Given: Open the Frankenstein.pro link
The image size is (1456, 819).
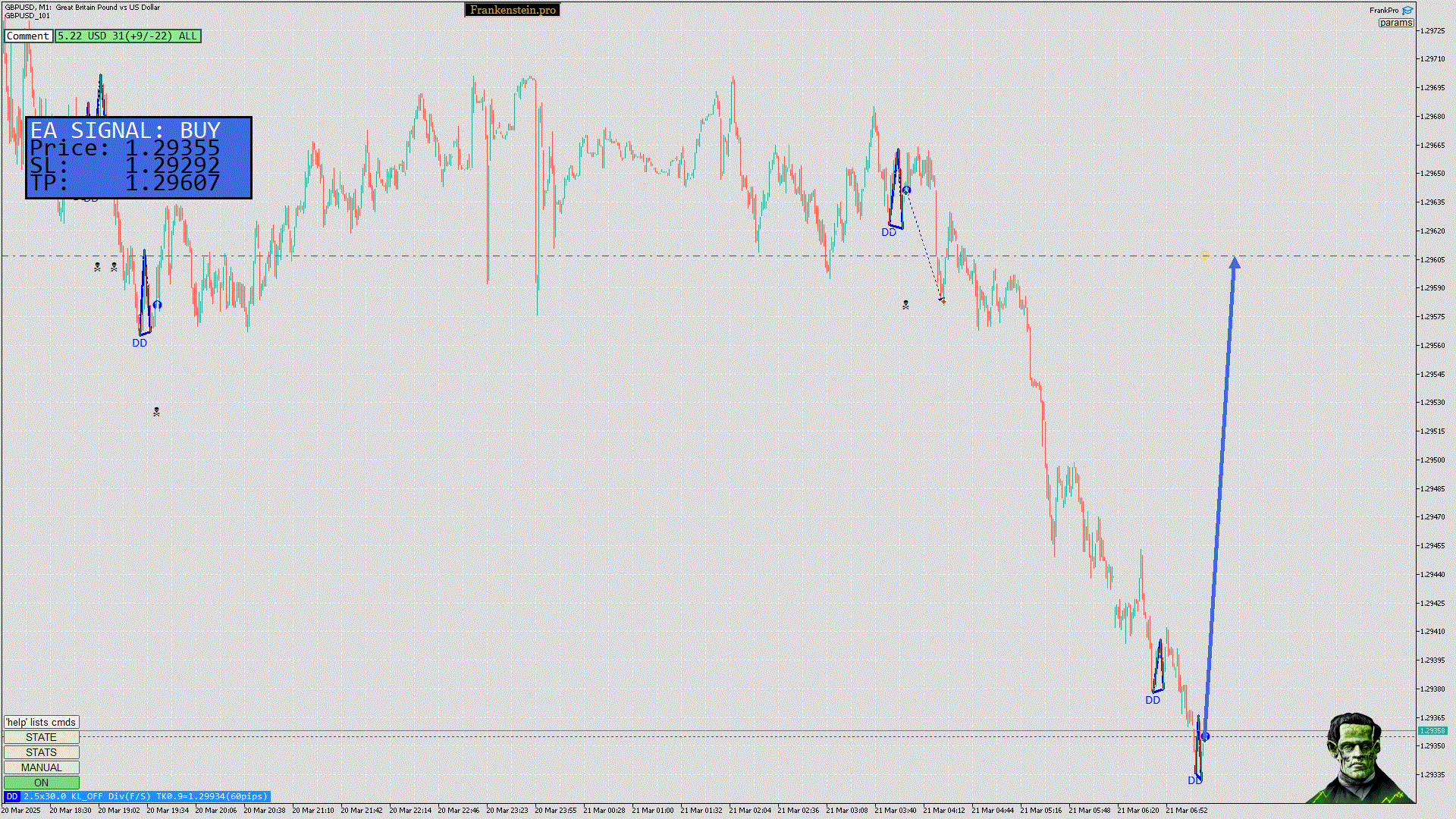Looking at the screenshot, I should click(512, 10).
